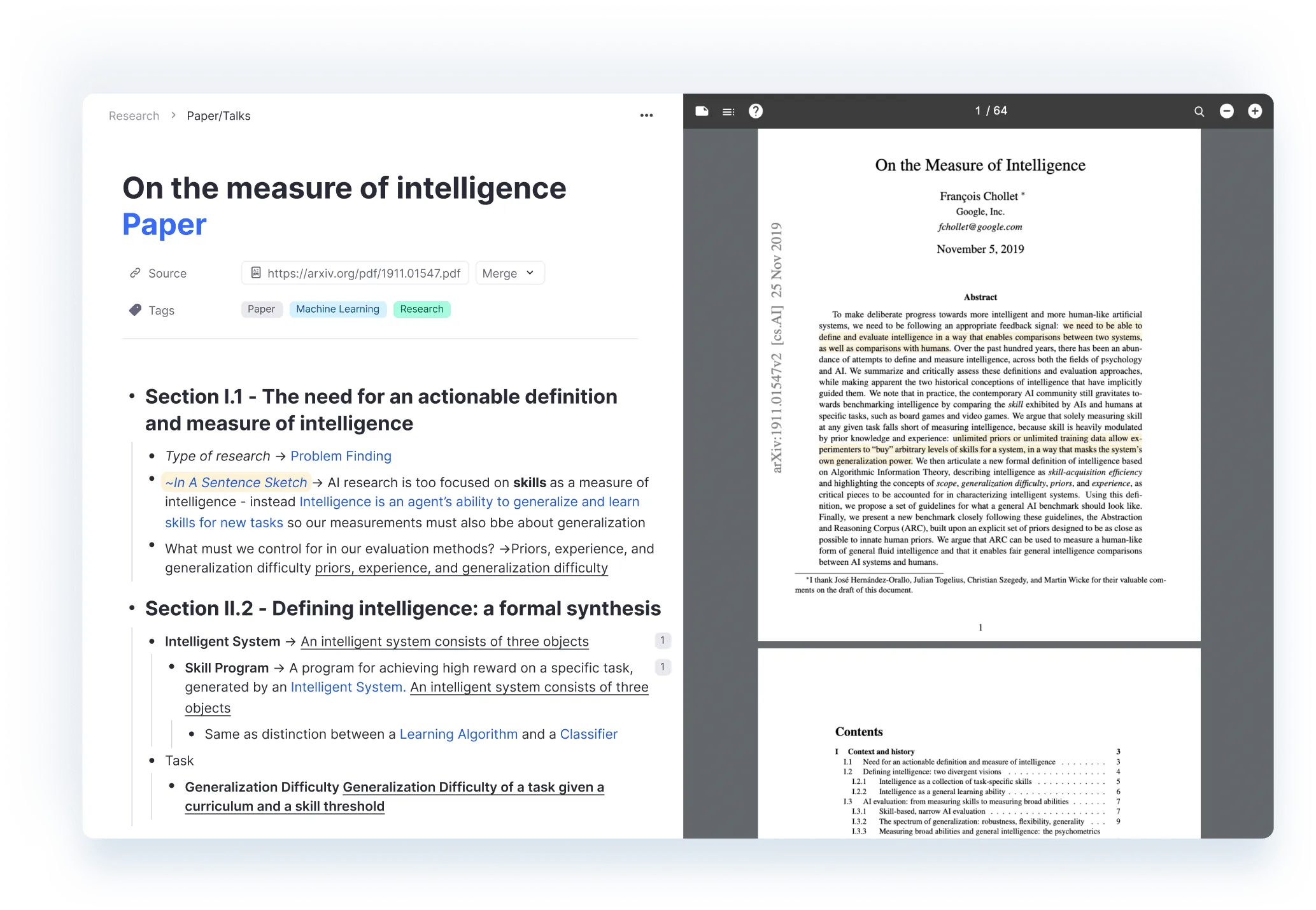Open 'An intelligent system consists of three objects' reference
This screenshot has width=1316, height=910.
[x=444, y=641]
